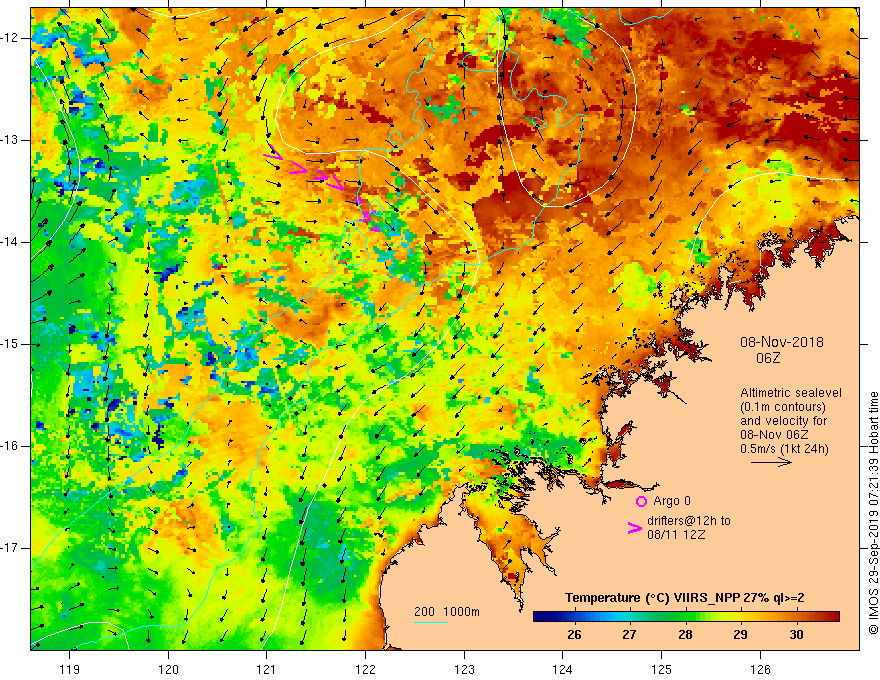Click the latitude label -13
The width and height of the screenshot is (880, 680).
coord(11,140)
